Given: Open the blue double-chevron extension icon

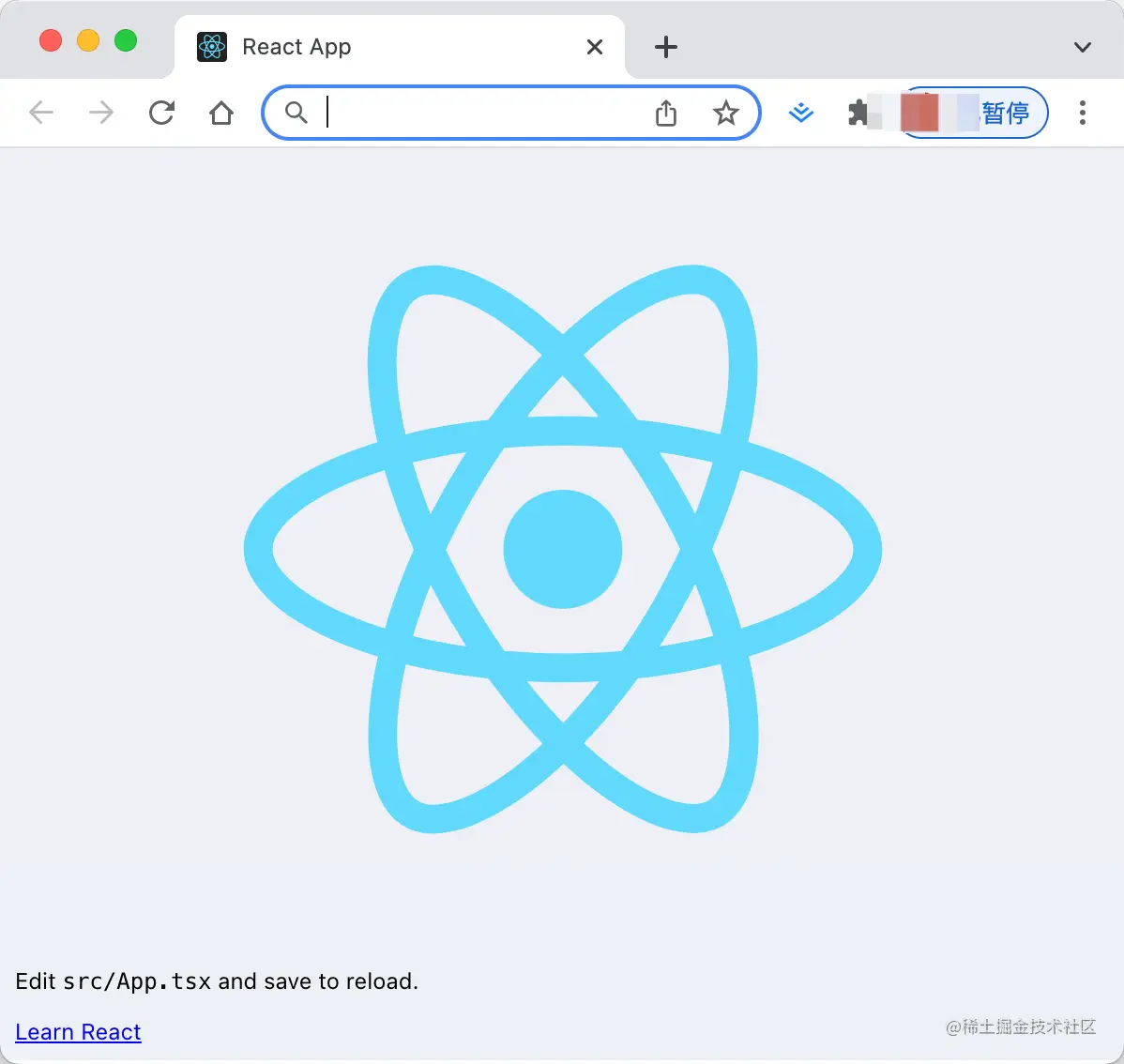Looking at the screenshot, I should coord(800,113).
